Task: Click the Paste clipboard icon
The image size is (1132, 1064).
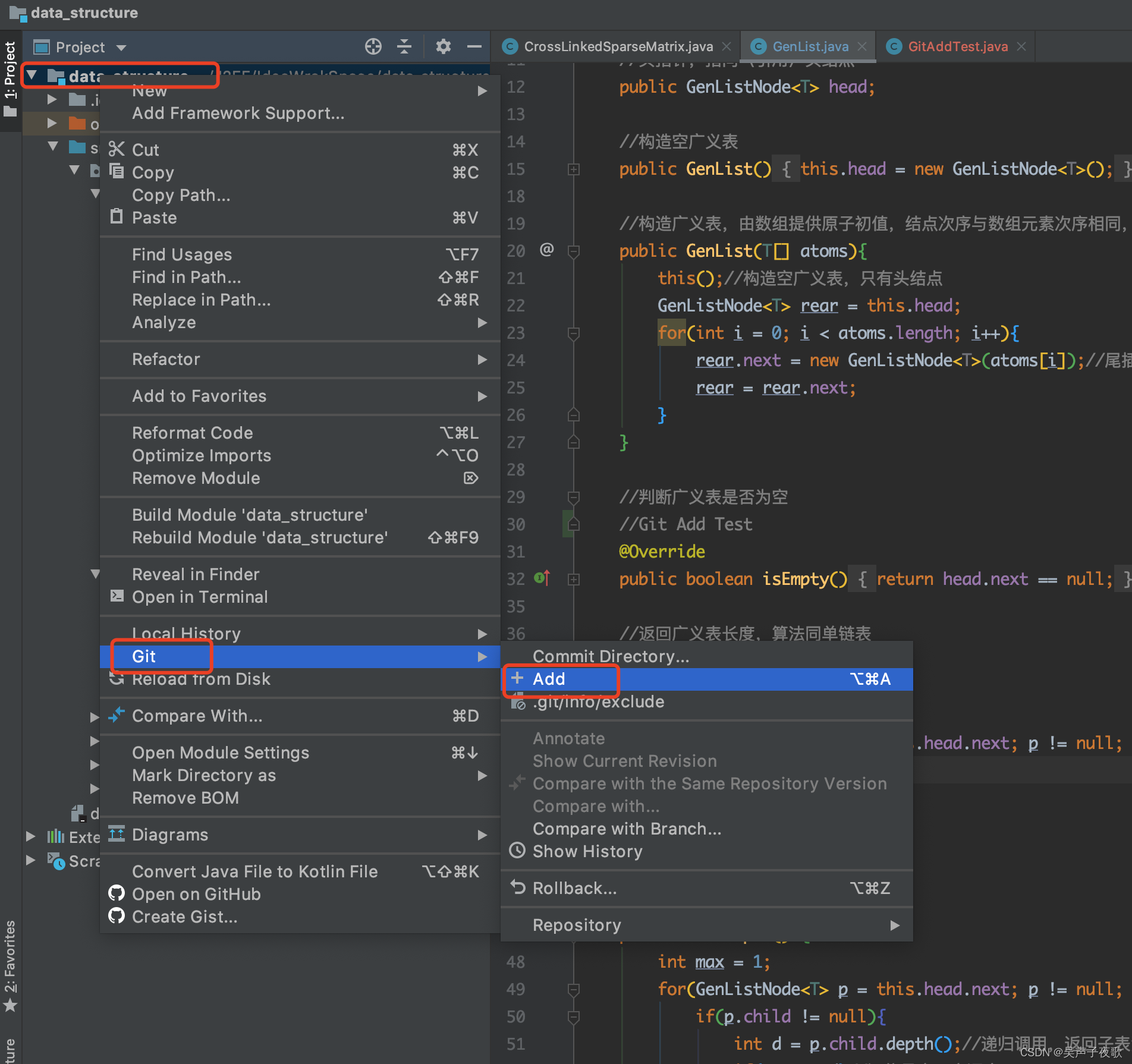Action: [x=117, y=216]
